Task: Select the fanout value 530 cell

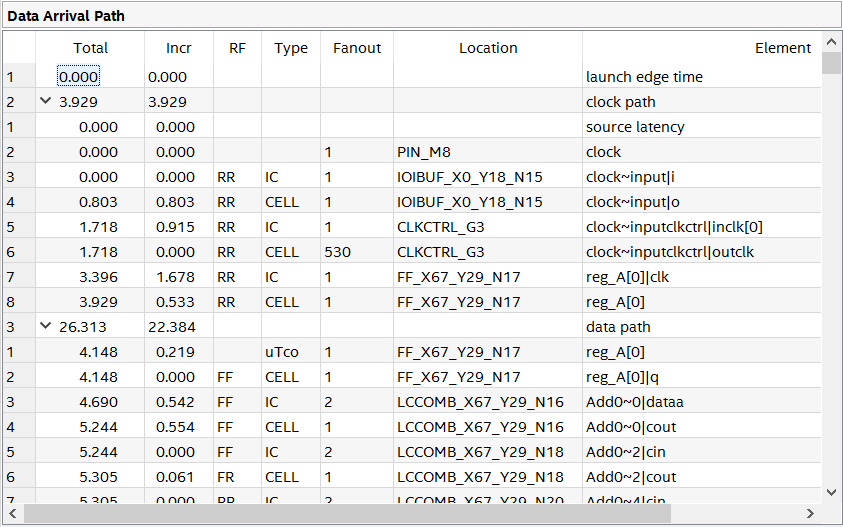Action: click(357, 252)
